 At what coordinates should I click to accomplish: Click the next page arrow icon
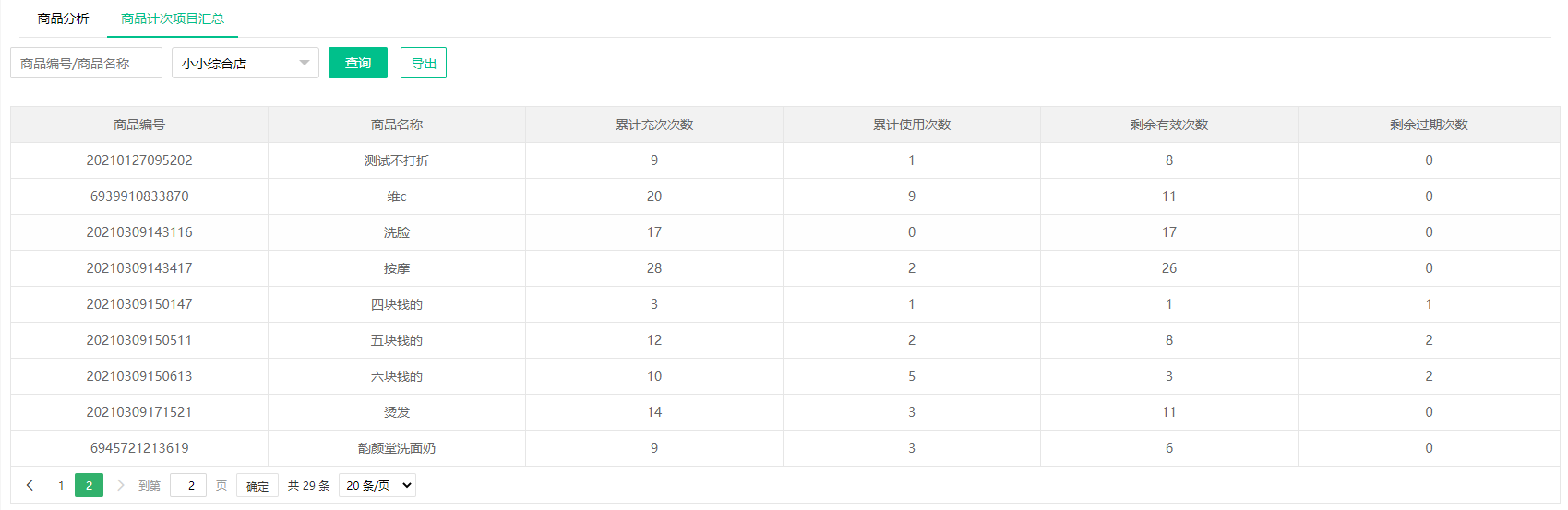pos(120,485)
